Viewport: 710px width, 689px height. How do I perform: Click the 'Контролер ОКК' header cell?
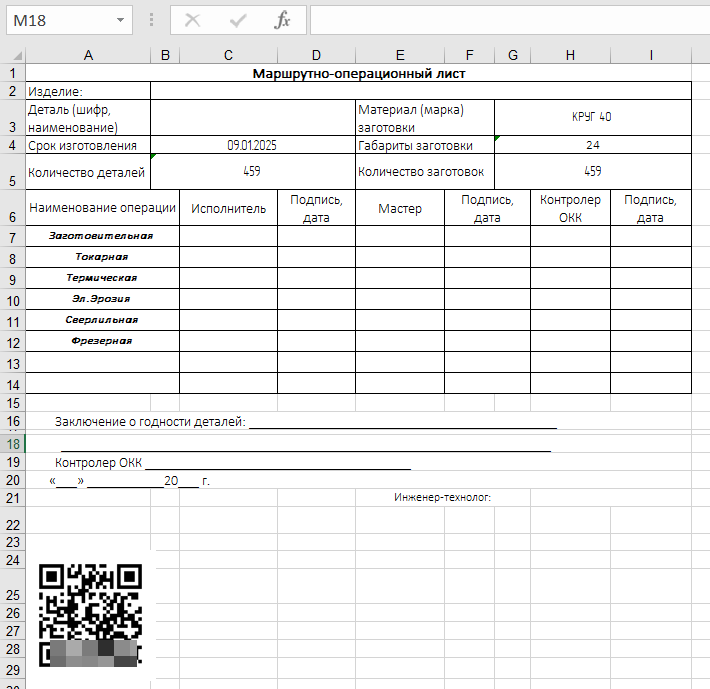(570, 208)
